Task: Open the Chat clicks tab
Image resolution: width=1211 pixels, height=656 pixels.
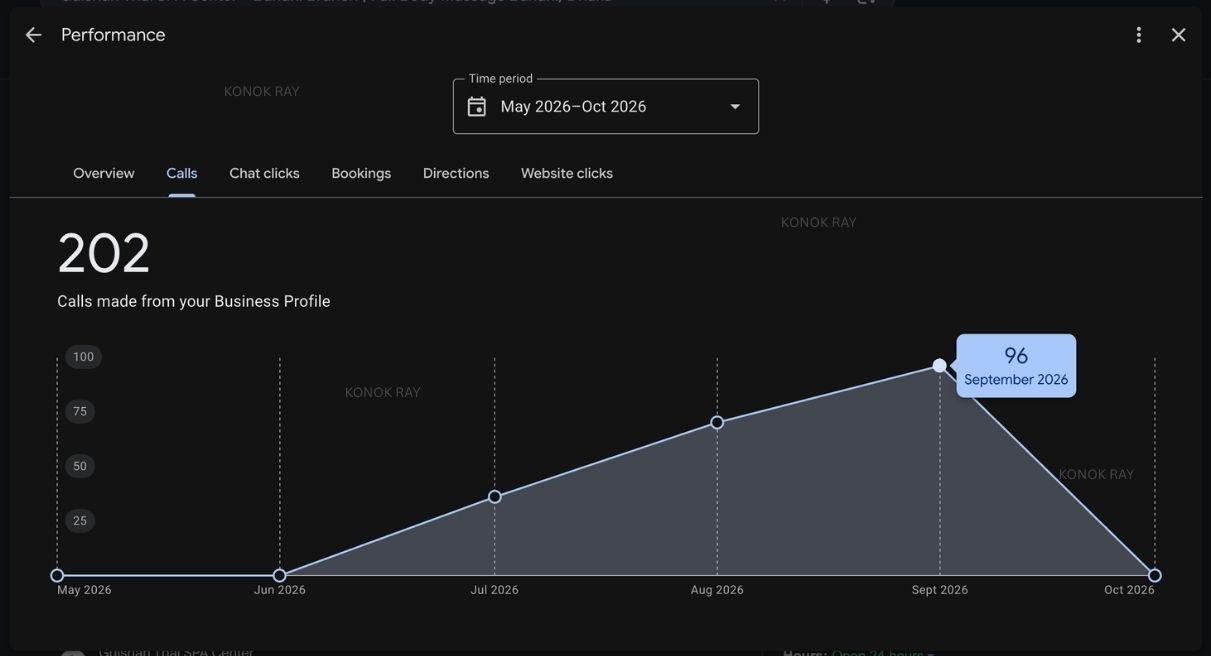Action: [x=264, y=173]
